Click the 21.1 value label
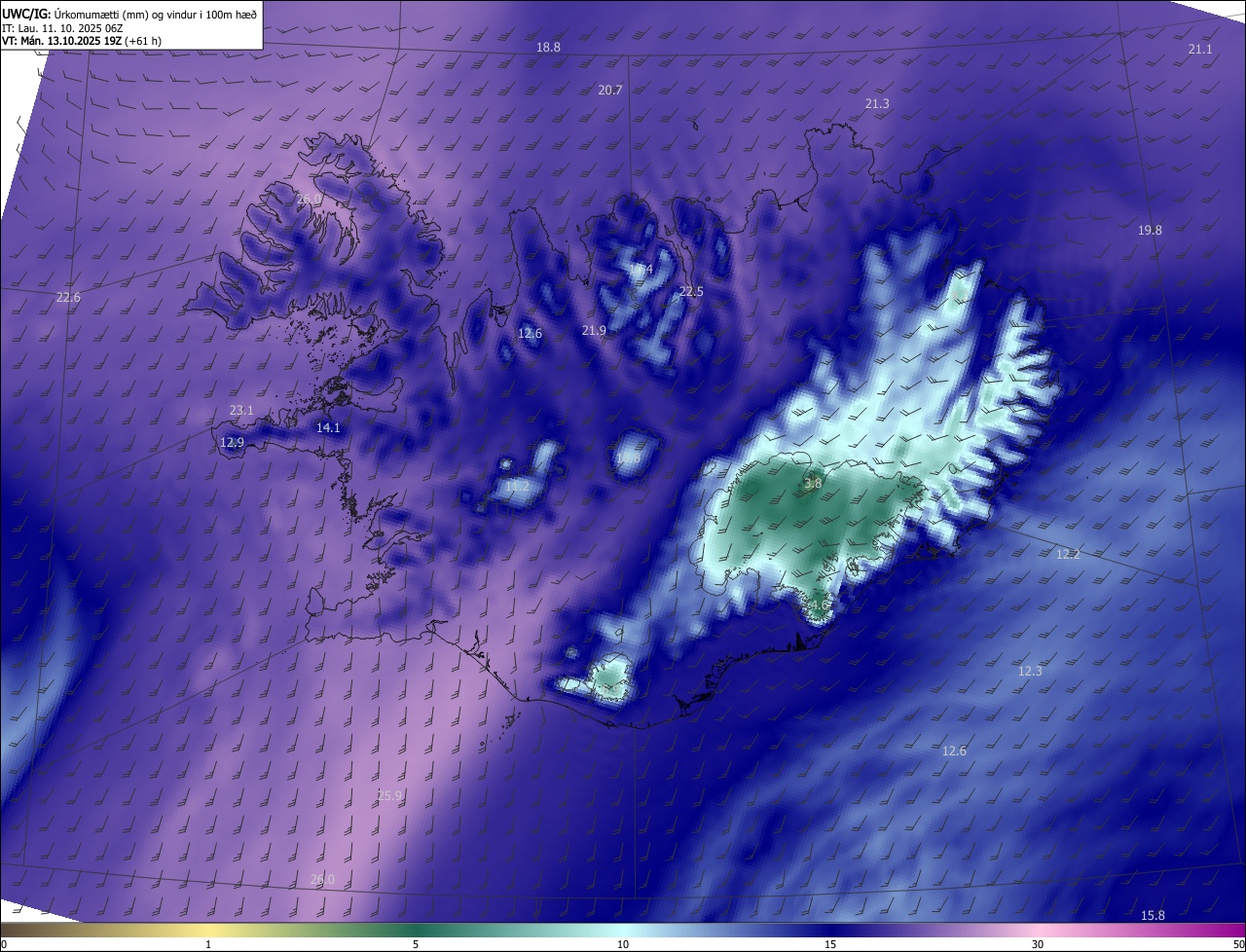Screen dimensions: 1246x952 coord(1200,50)
